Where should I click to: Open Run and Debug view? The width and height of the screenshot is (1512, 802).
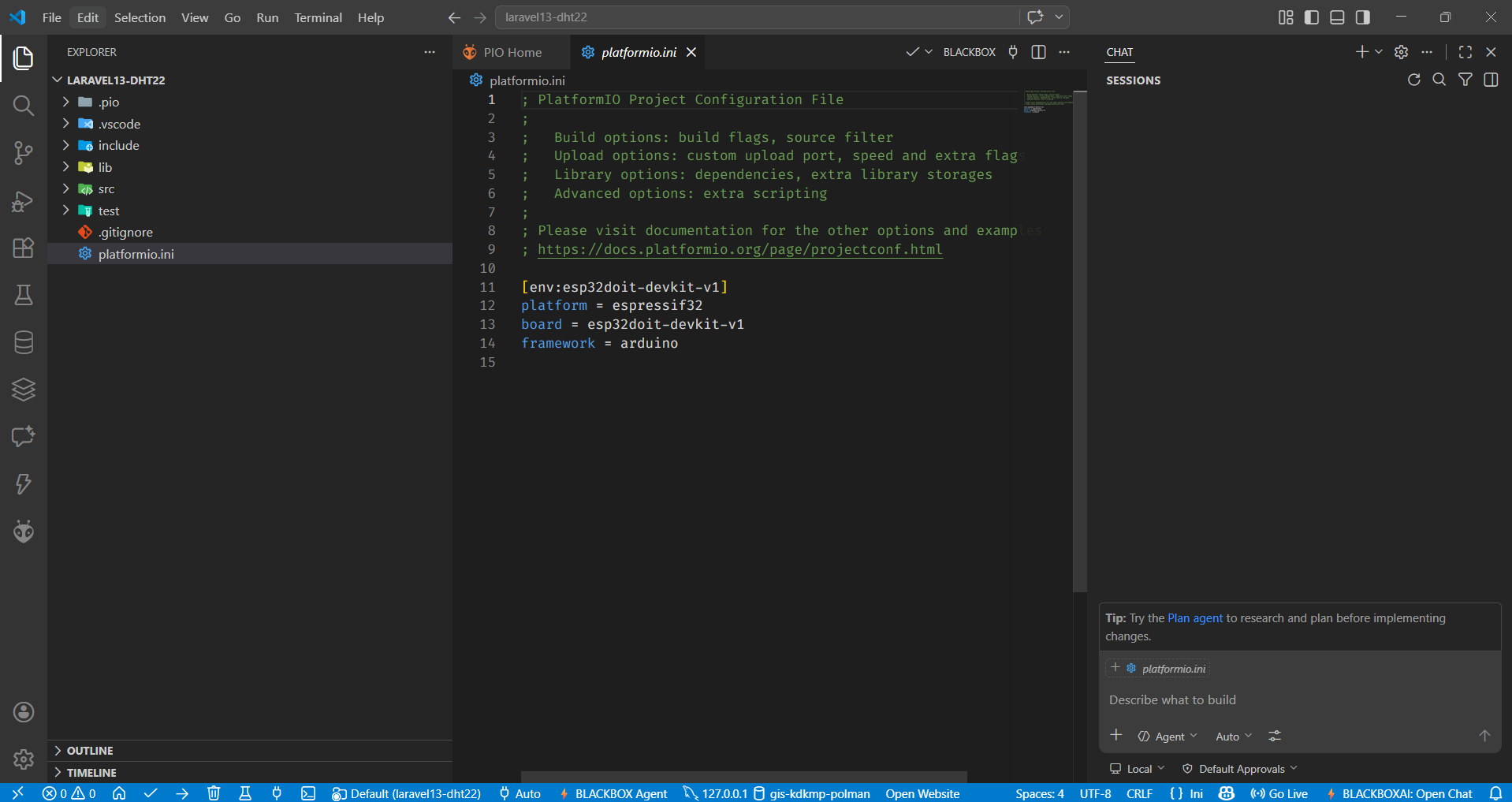point(24,201)
